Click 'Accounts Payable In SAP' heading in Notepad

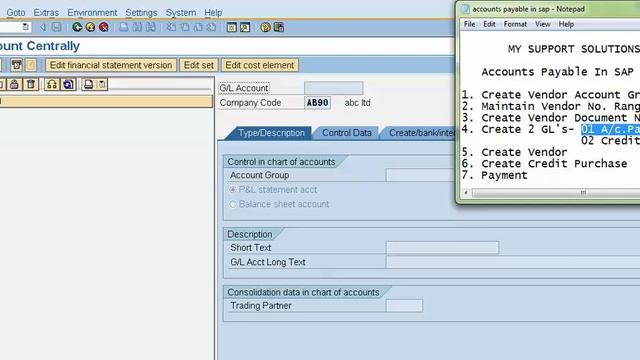(558, 72)
